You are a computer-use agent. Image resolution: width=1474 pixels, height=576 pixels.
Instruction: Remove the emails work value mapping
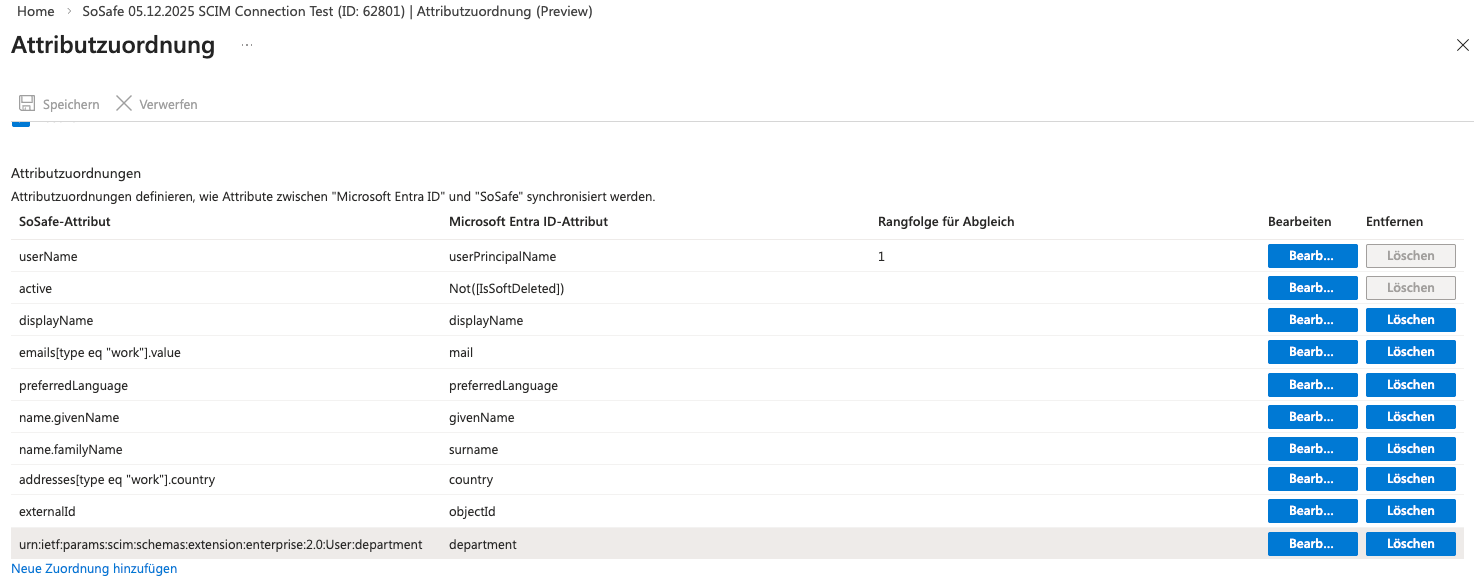point(1410,352)
